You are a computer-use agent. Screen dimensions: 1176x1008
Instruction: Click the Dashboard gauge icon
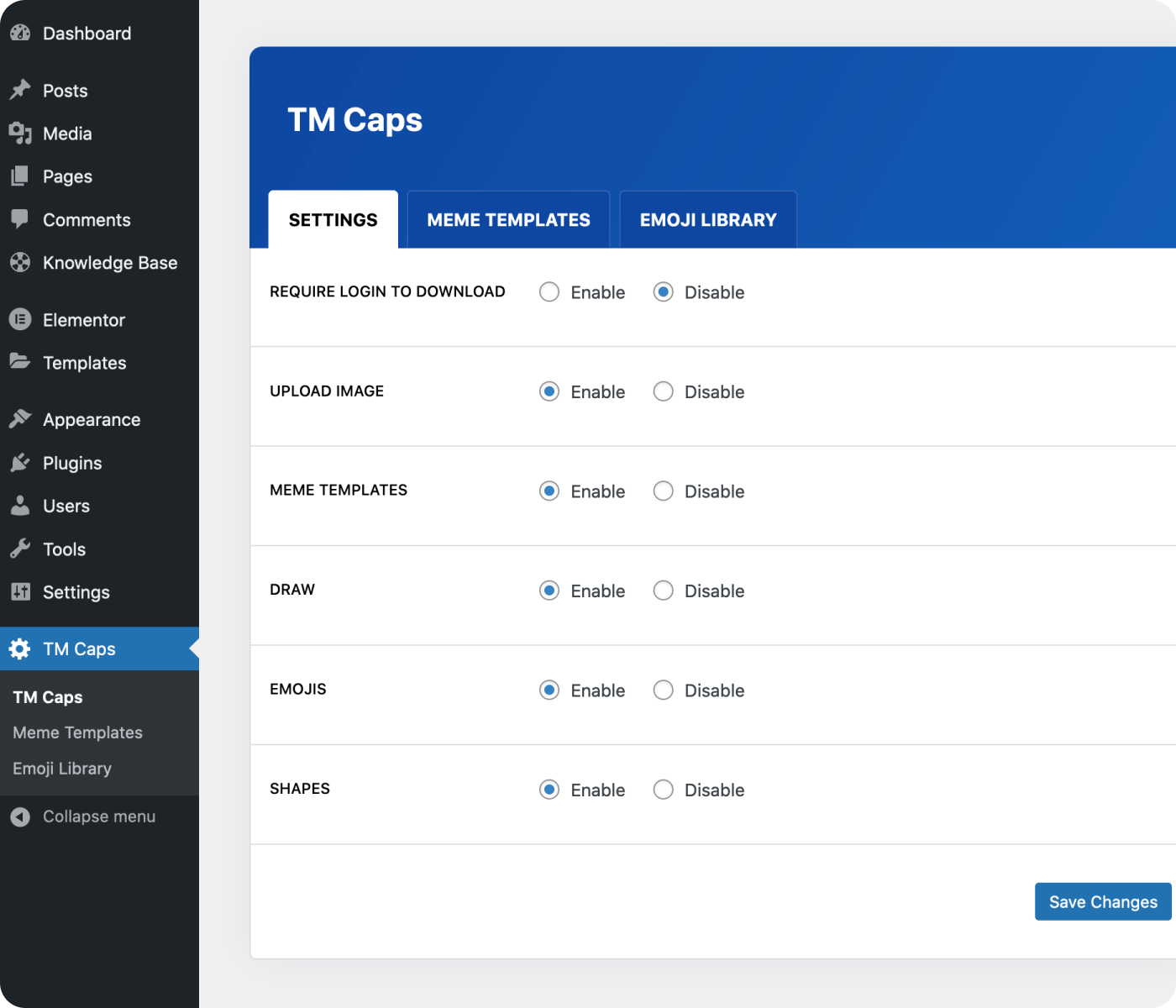tap(20, 34)
